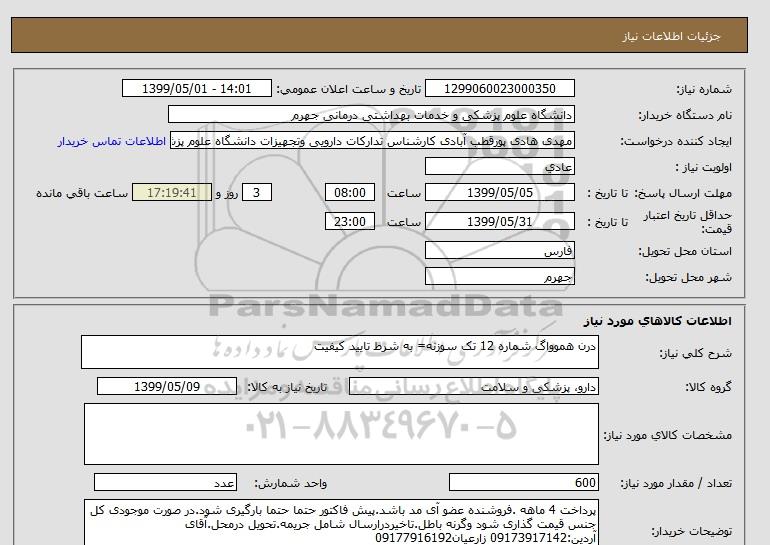Screen dimensions: 770x545
Task: Click the مشخصات کالای مورد نیاز label
Action: click(667, 435)
